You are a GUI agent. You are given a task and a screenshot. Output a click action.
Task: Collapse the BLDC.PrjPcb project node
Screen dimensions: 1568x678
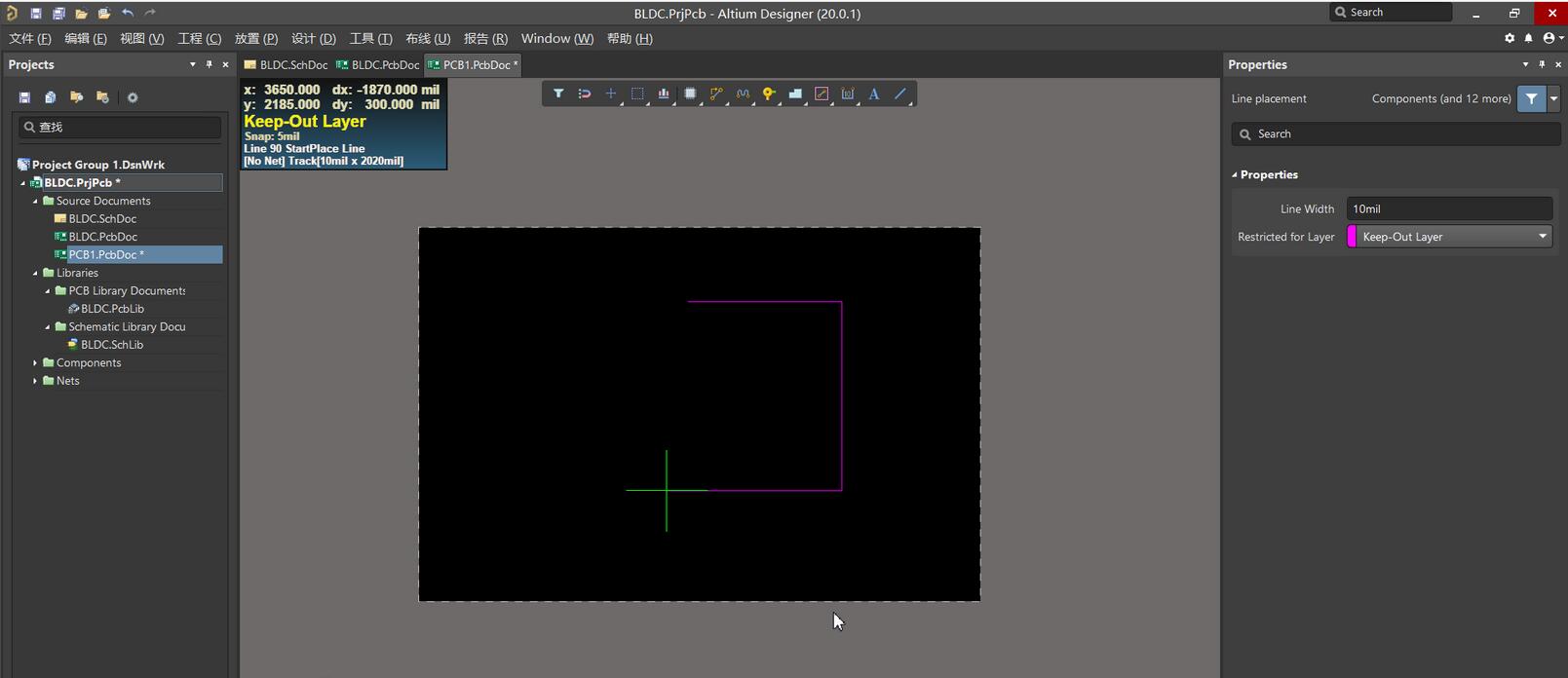tap(23, 183)
